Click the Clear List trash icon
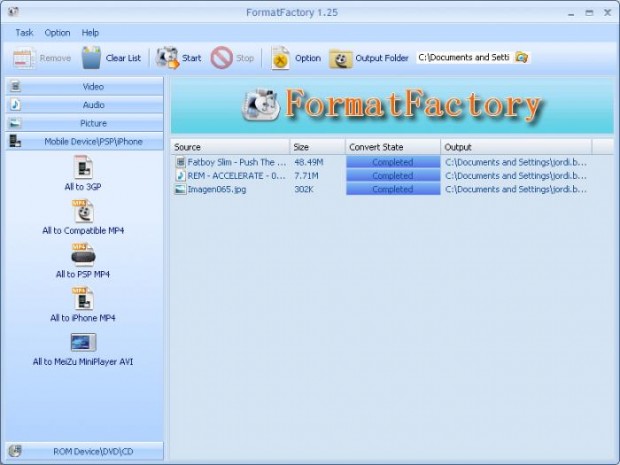The height and width of the screenshot is (465, 620). tap(92, 58)
